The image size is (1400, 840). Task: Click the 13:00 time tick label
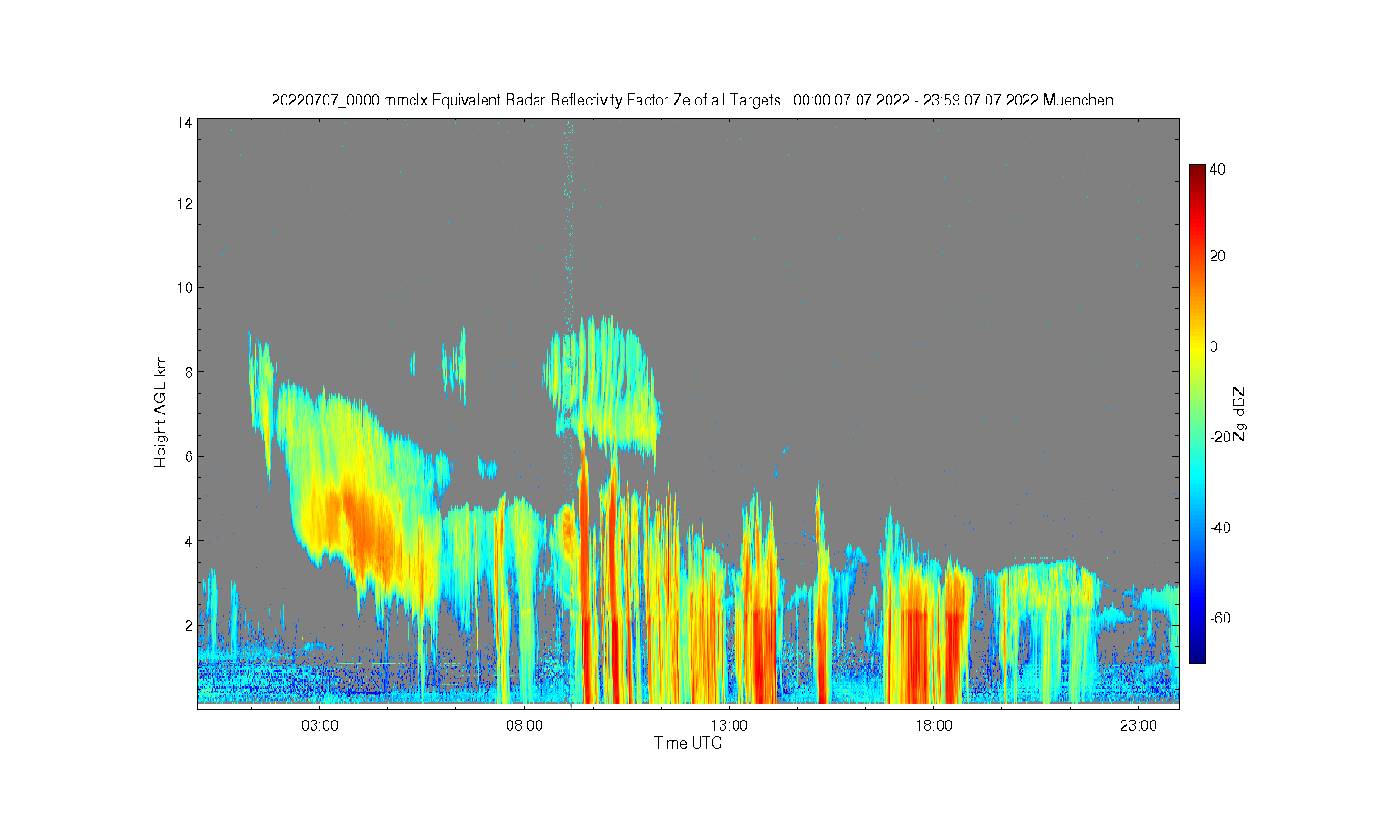(x=729, y=726)
